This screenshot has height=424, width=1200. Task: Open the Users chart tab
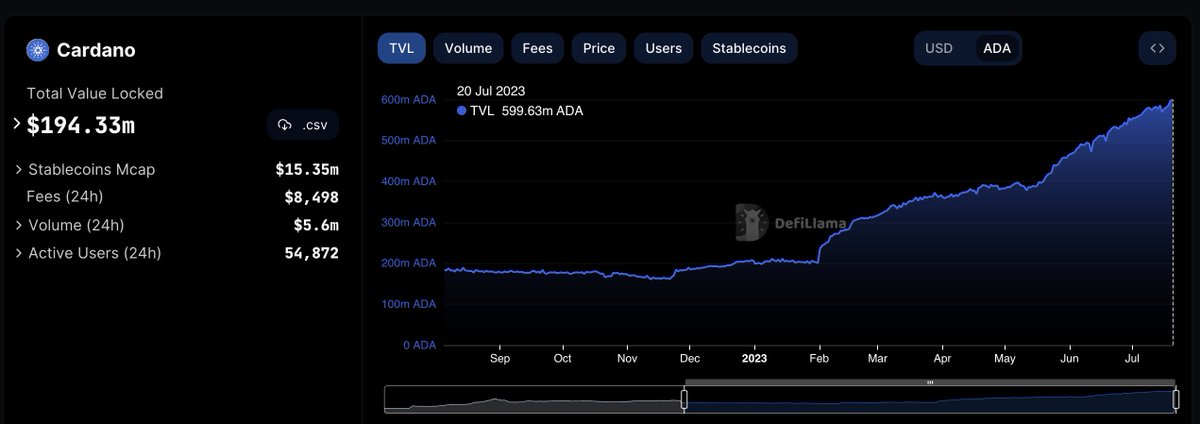[664, 48]
